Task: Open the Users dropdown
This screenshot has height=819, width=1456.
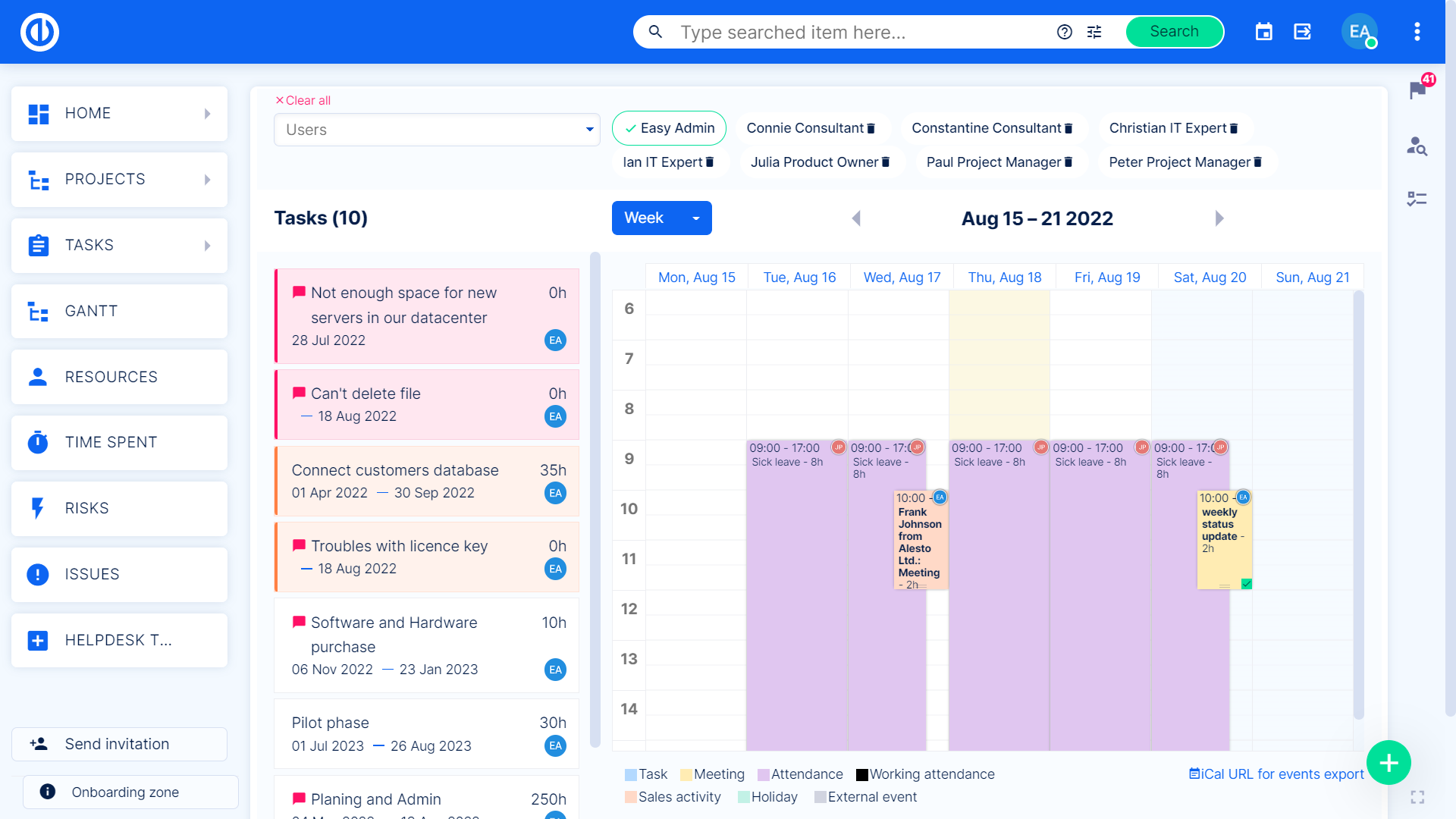Action: [437, 130]
